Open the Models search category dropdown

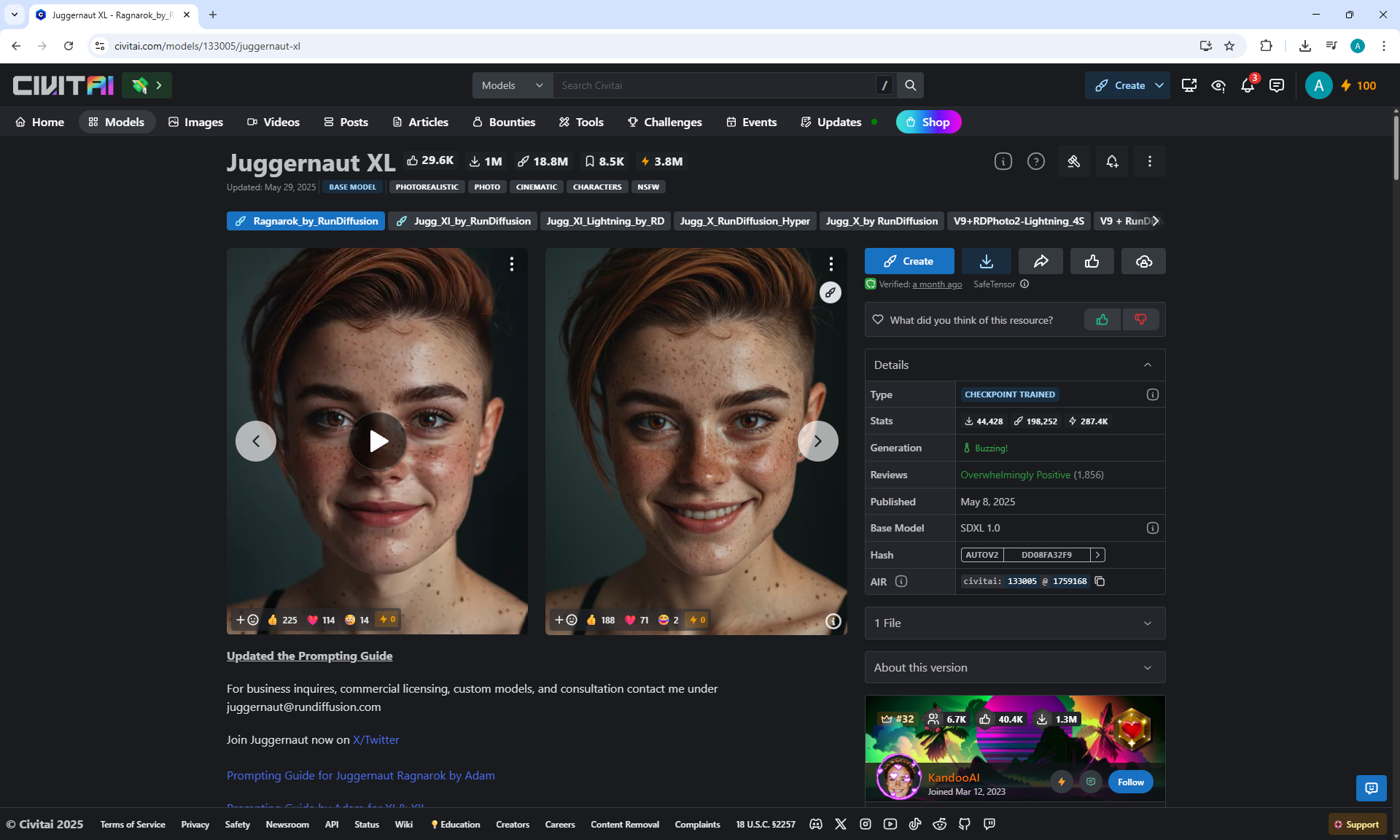[513, 85]
